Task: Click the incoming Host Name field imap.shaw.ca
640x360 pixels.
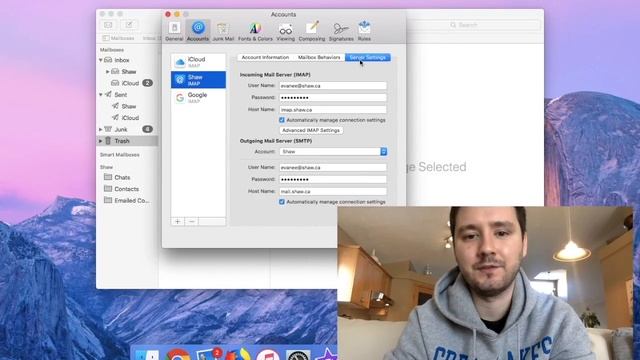Action: click(333, 109)
